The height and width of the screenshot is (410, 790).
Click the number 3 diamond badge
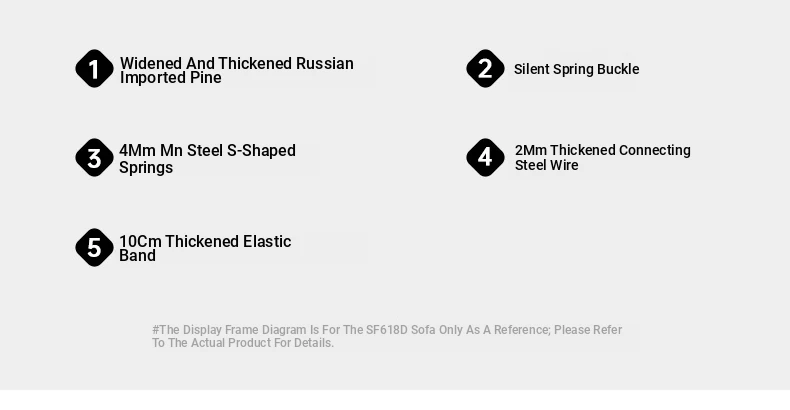tap(94, 158)
